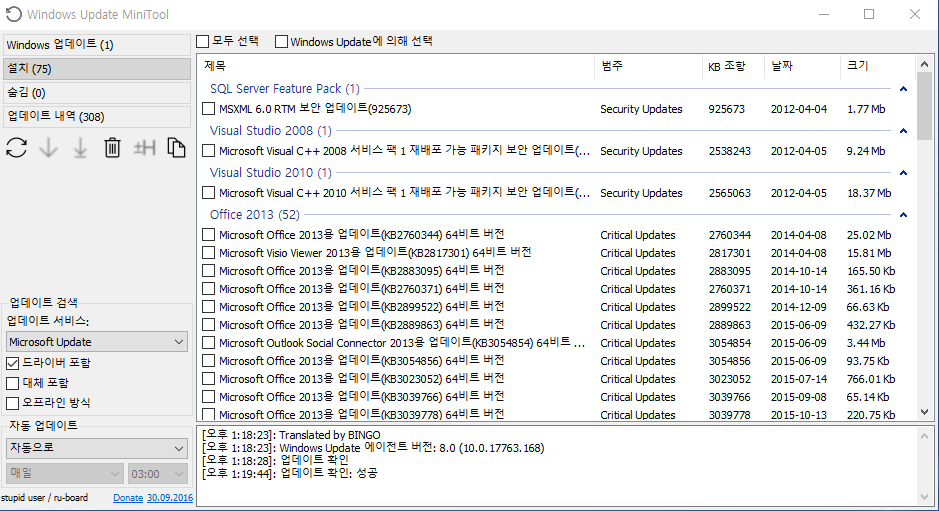The image size is (939, 511).
Task: Select the KB3054856 Office 2013 update row
Action: click(557, 361)
